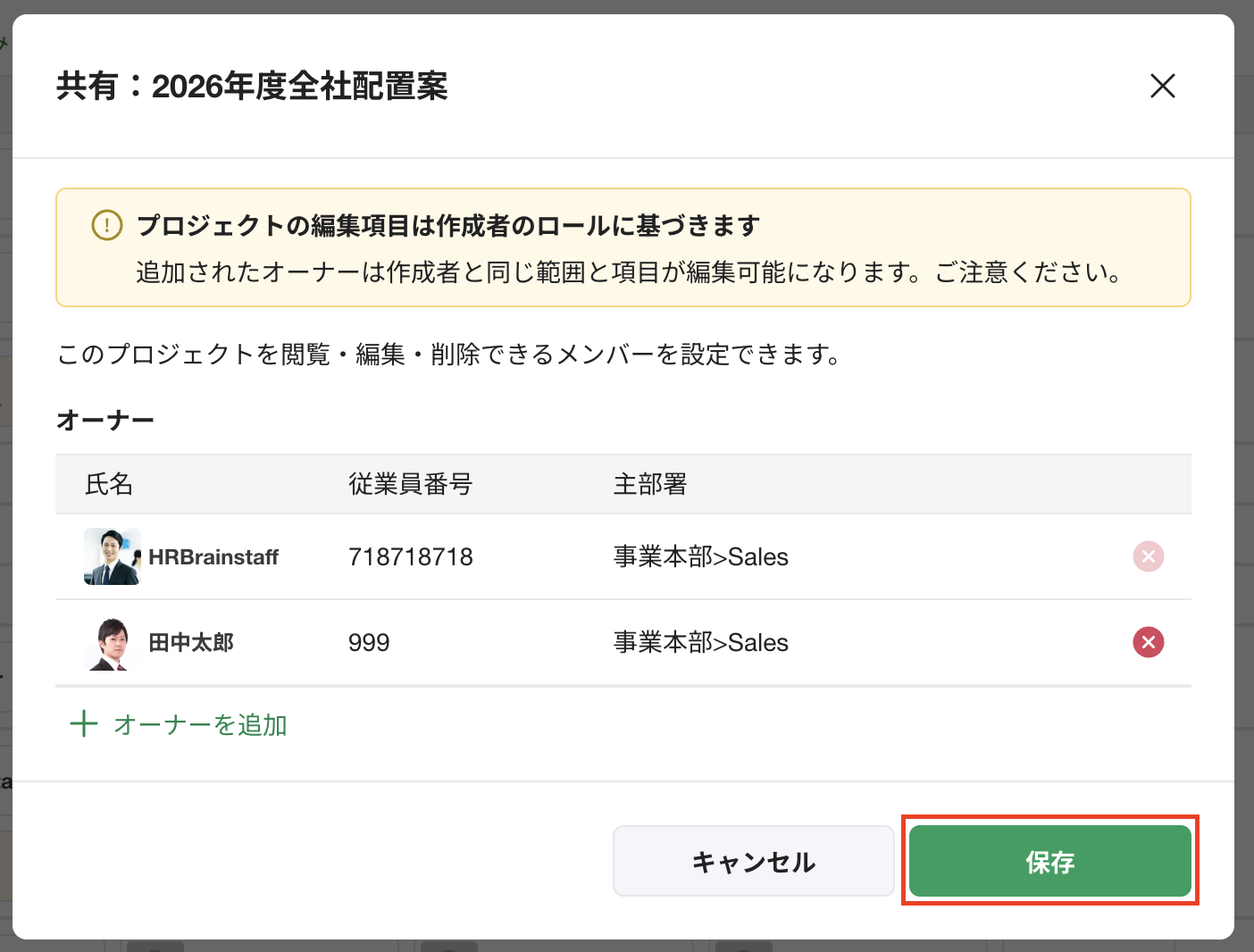Click employee number 718718718
The image size is (1254, 952).
(x=410, y=557)
